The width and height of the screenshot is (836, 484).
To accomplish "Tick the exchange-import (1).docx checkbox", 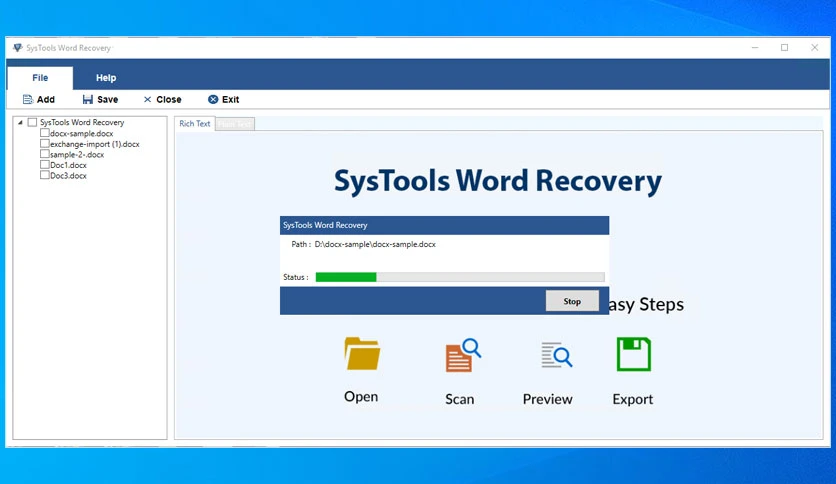I will (45, 143).
